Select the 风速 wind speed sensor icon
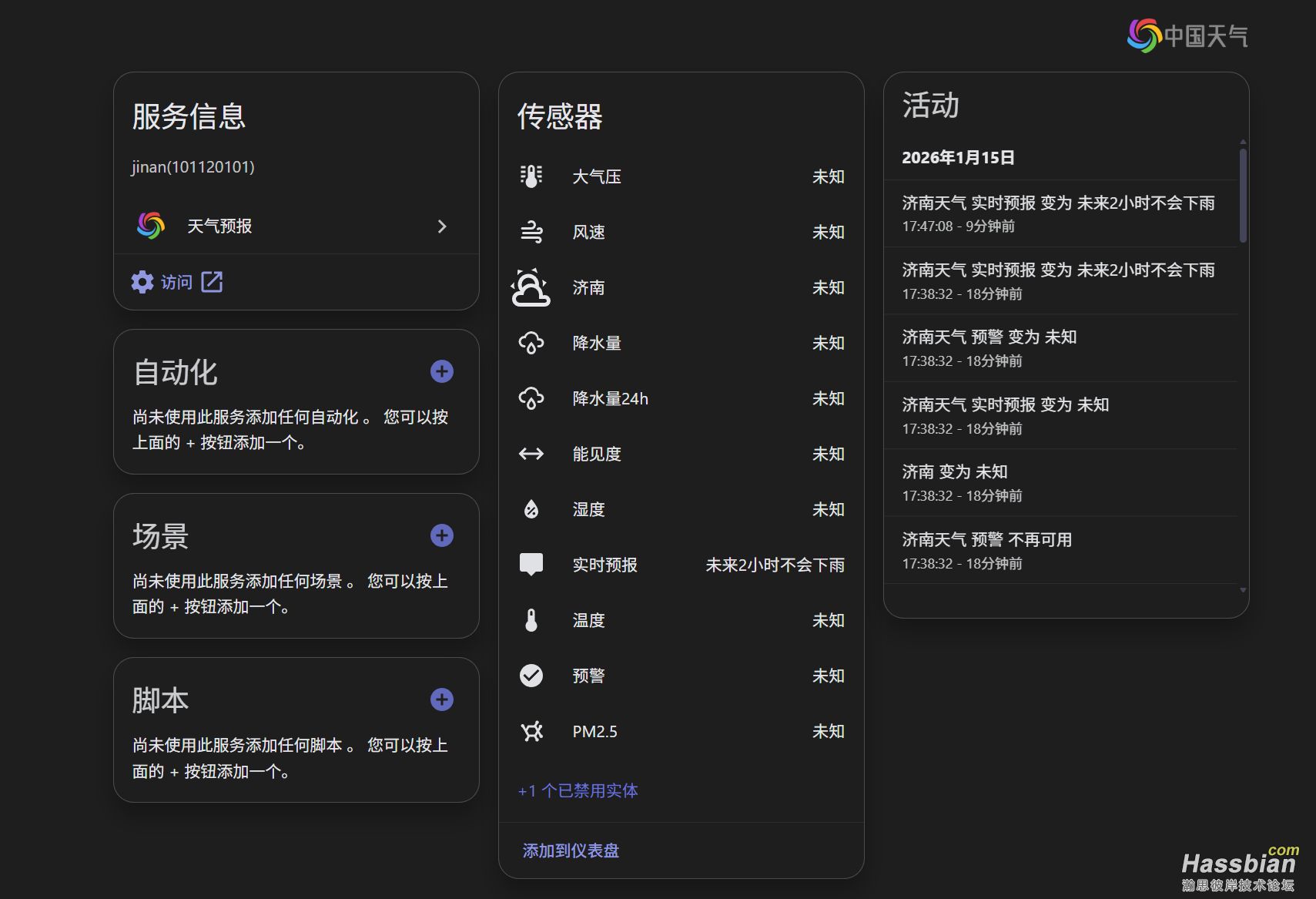The height and width of the screenshot is (899, 1316). click(531, 232)
